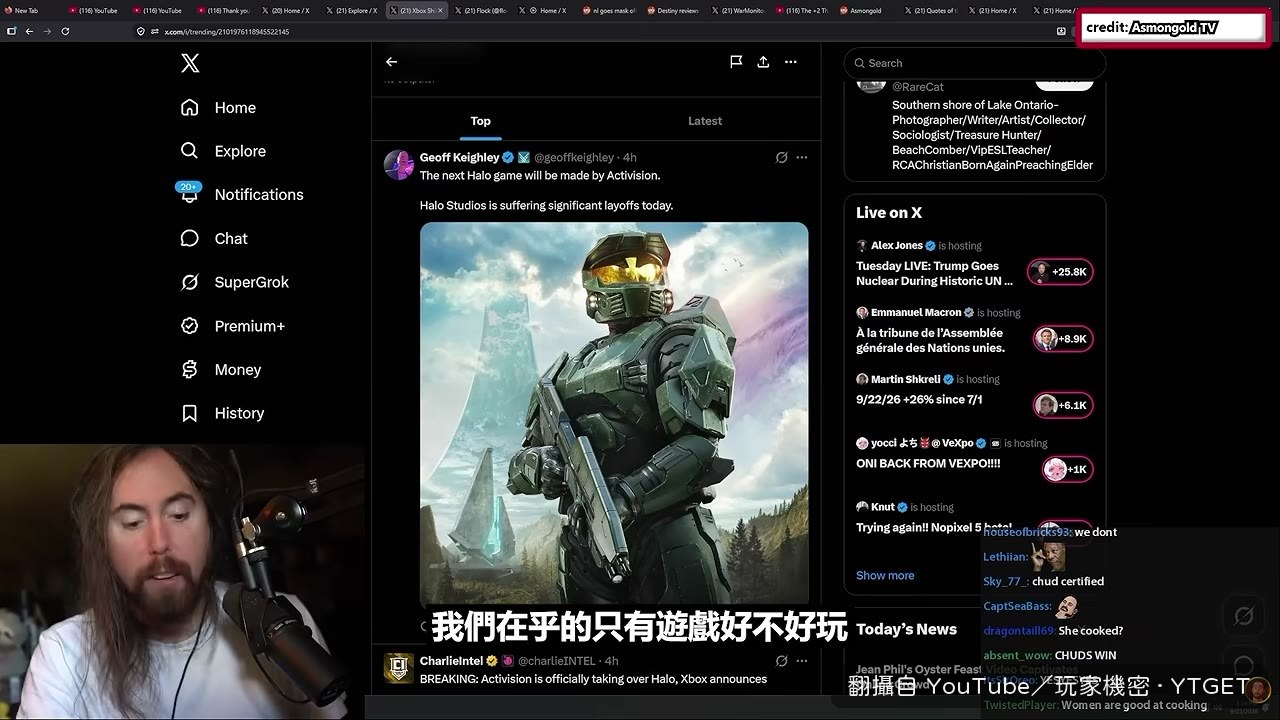
Task: Switch to the Destiny review browser tab
Action: (673, 10)
